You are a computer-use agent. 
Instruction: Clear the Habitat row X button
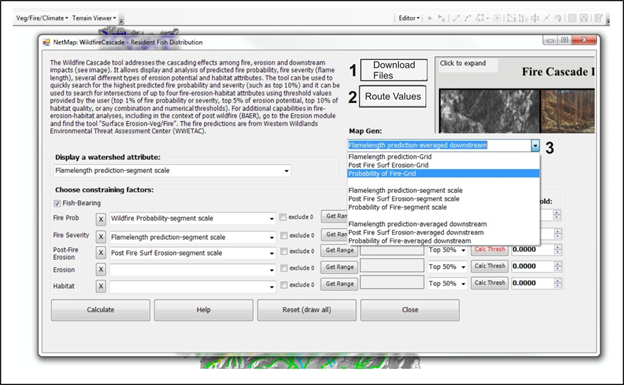click(101, 286)
